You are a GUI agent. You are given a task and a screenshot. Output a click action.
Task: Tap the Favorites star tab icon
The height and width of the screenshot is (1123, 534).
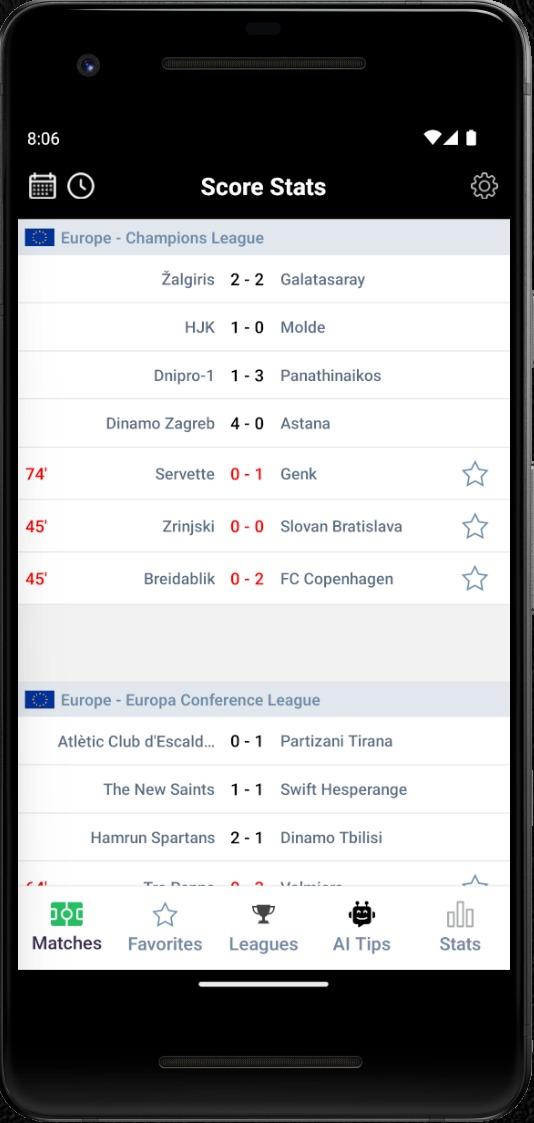coord(165,915)
